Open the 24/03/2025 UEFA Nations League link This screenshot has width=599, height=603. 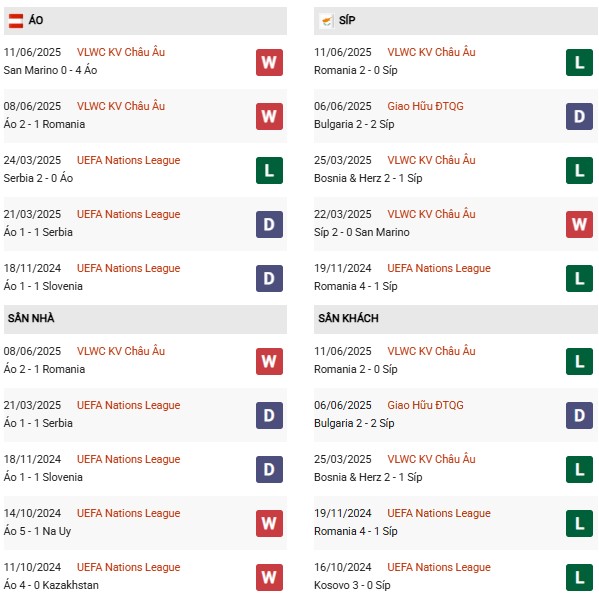(x=128, y=160)
